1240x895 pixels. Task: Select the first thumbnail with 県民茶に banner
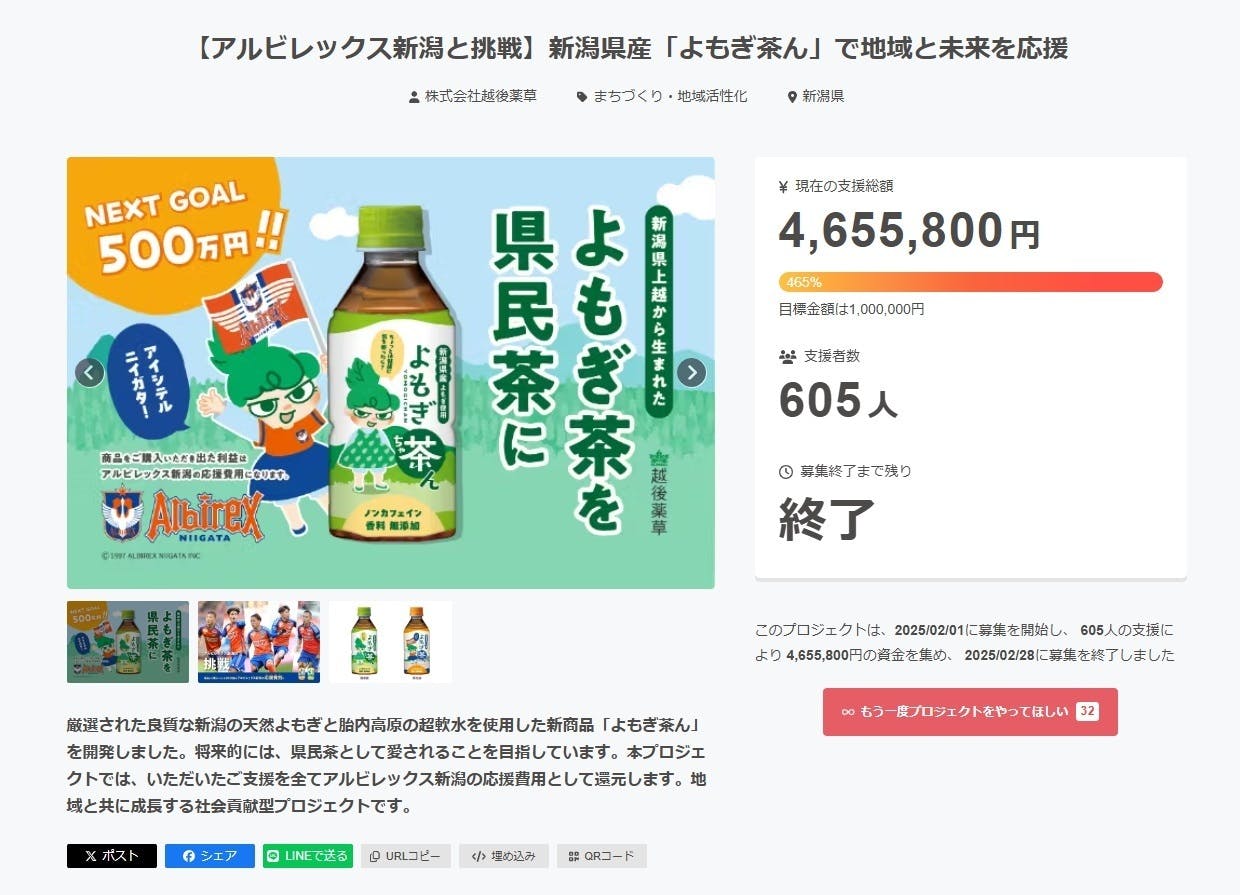(128, 642)
